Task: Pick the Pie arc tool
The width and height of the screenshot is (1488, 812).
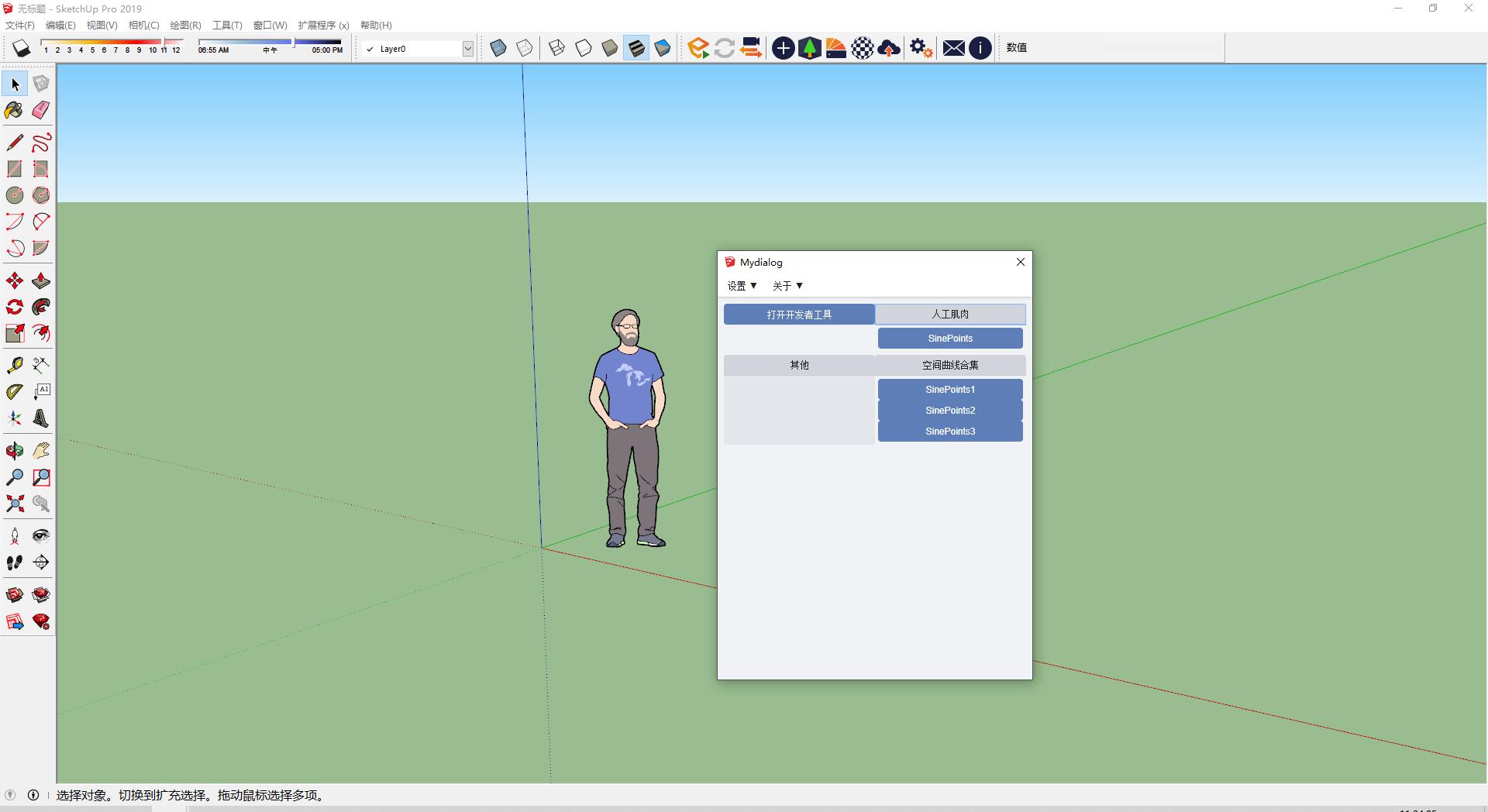Action: [x=41, y=248]
